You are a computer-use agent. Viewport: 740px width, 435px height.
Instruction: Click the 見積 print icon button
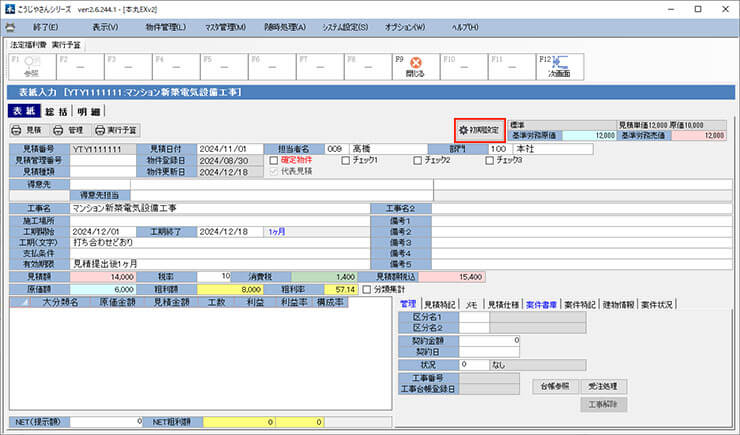[x=27, y=130]
